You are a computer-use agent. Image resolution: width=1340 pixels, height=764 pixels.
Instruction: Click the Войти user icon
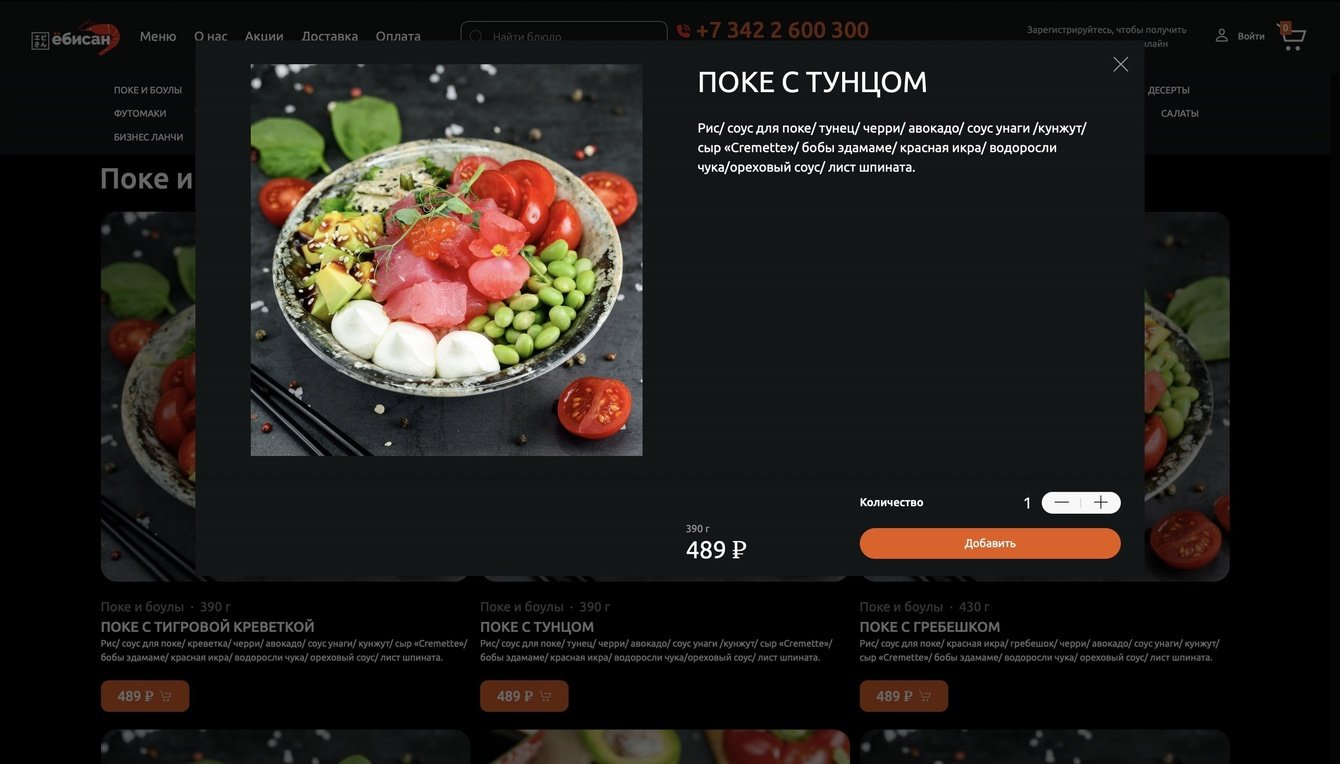click(x=1221, y=36)
